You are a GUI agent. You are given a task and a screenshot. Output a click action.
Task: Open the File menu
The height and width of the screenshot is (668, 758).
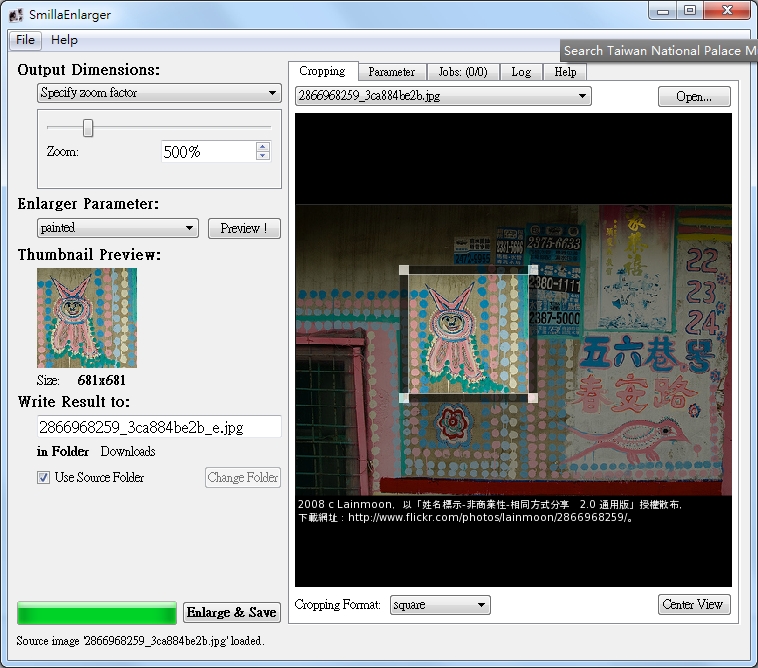tap(25, 40)
